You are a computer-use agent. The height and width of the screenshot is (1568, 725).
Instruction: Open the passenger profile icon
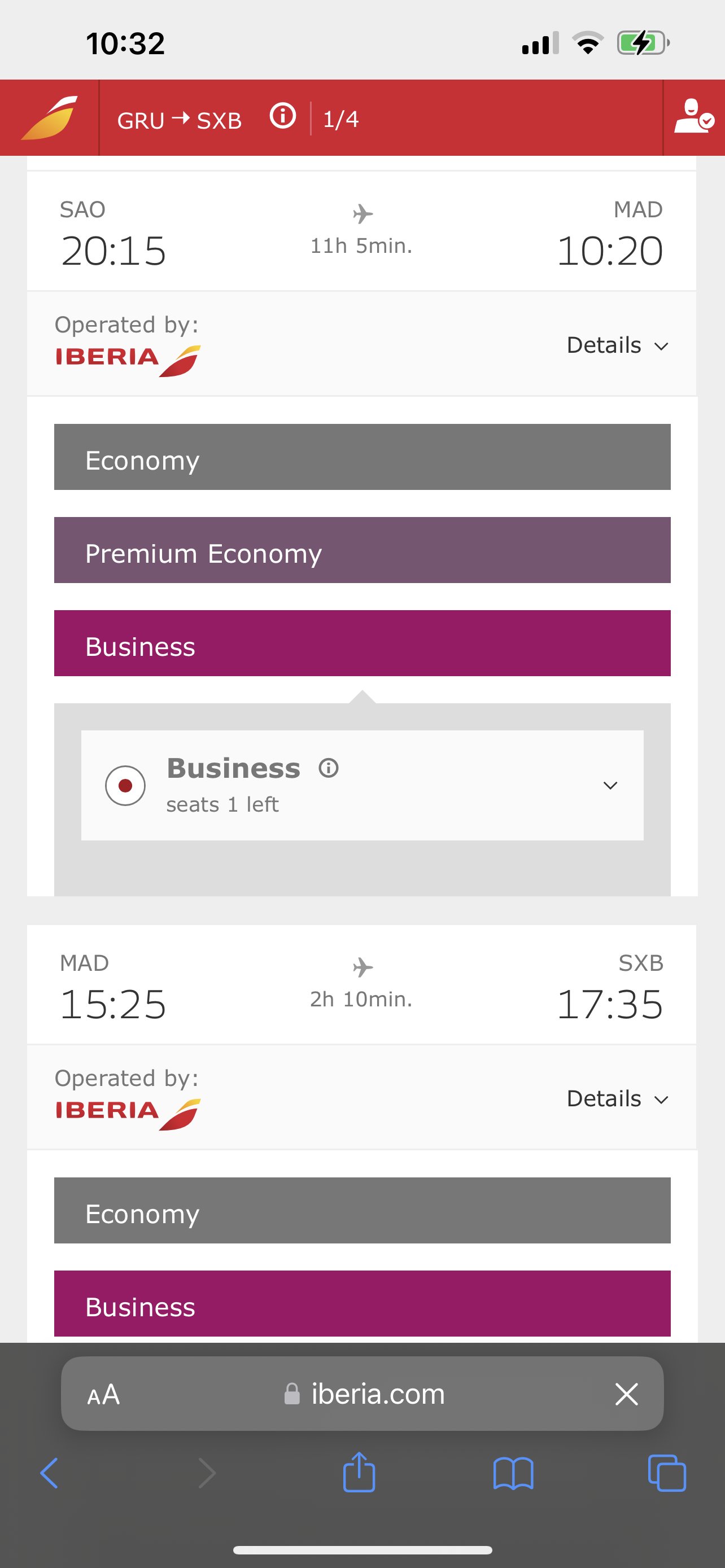[693, 116]
